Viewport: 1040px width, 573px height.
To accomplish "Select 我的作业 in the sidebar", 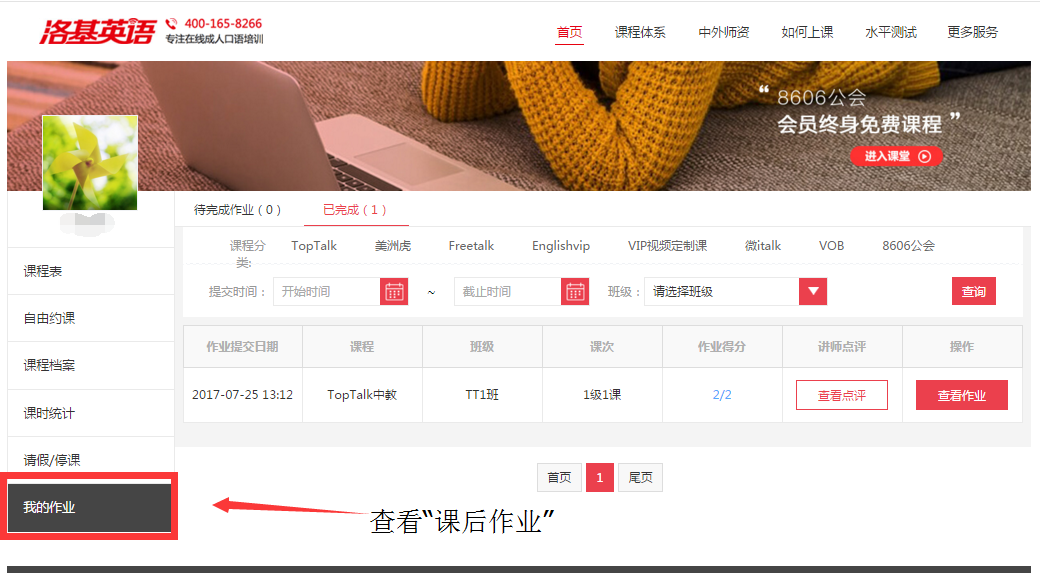I will click(x=90, y=508).
